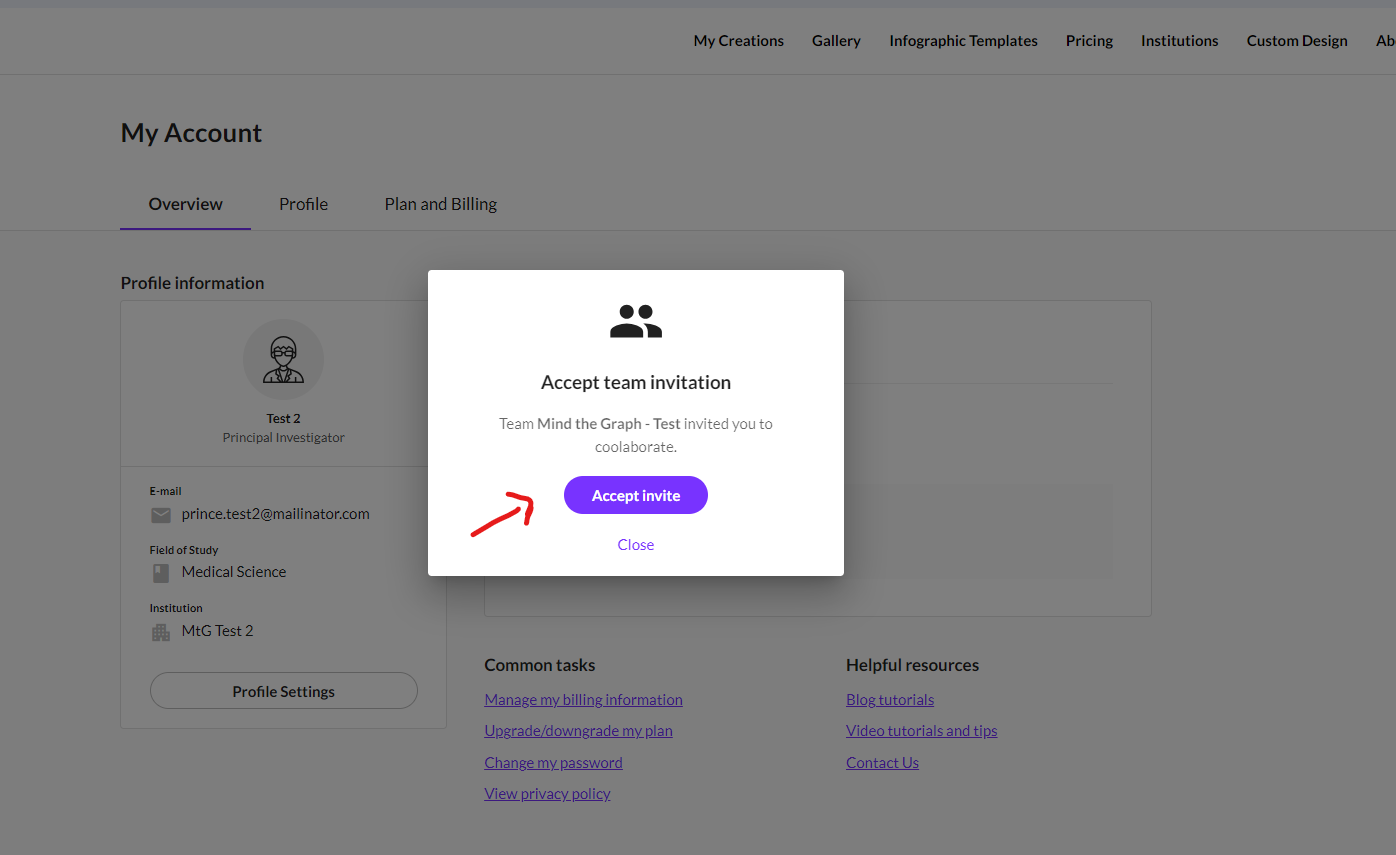Screen dimensions: 1396x855
Task: Click the Test 2 avatar image
Action: tap(283, 360)
